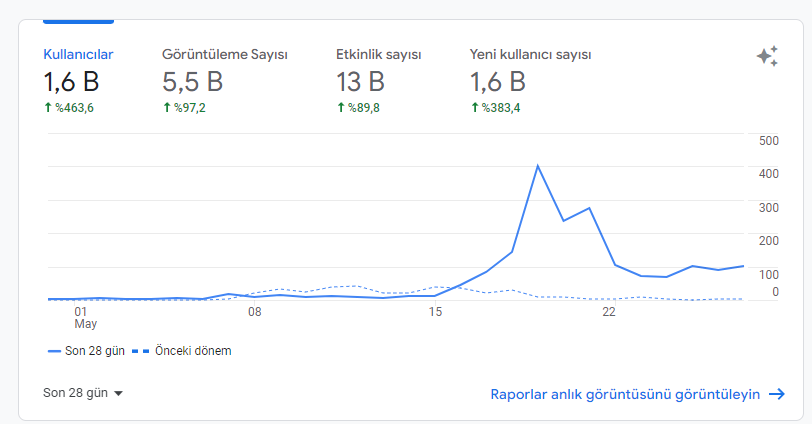Select the Yeni kullanıcı sayısı metric tab

coord(530,80)
